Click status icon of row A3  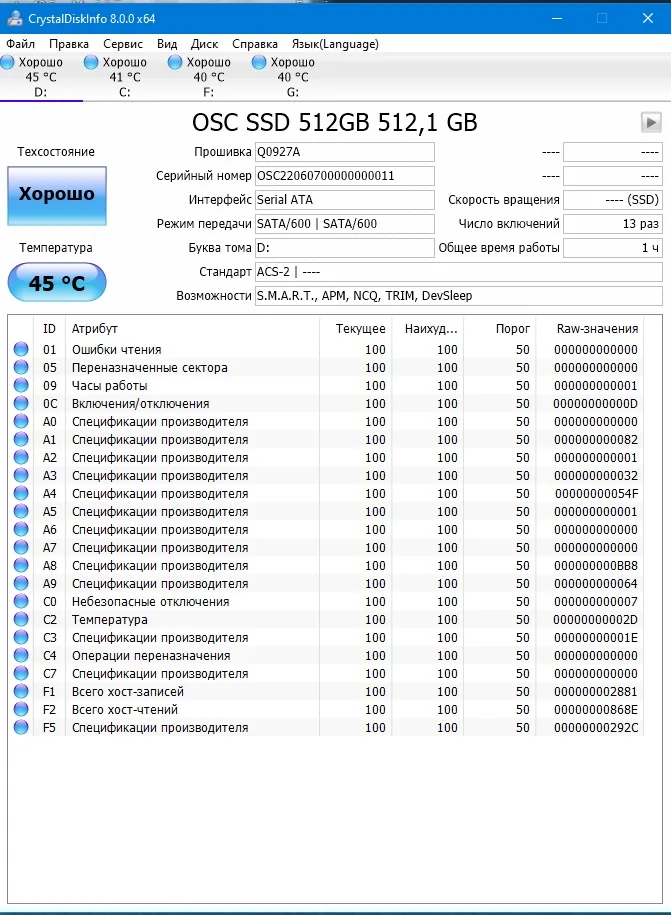click(21, 475)
